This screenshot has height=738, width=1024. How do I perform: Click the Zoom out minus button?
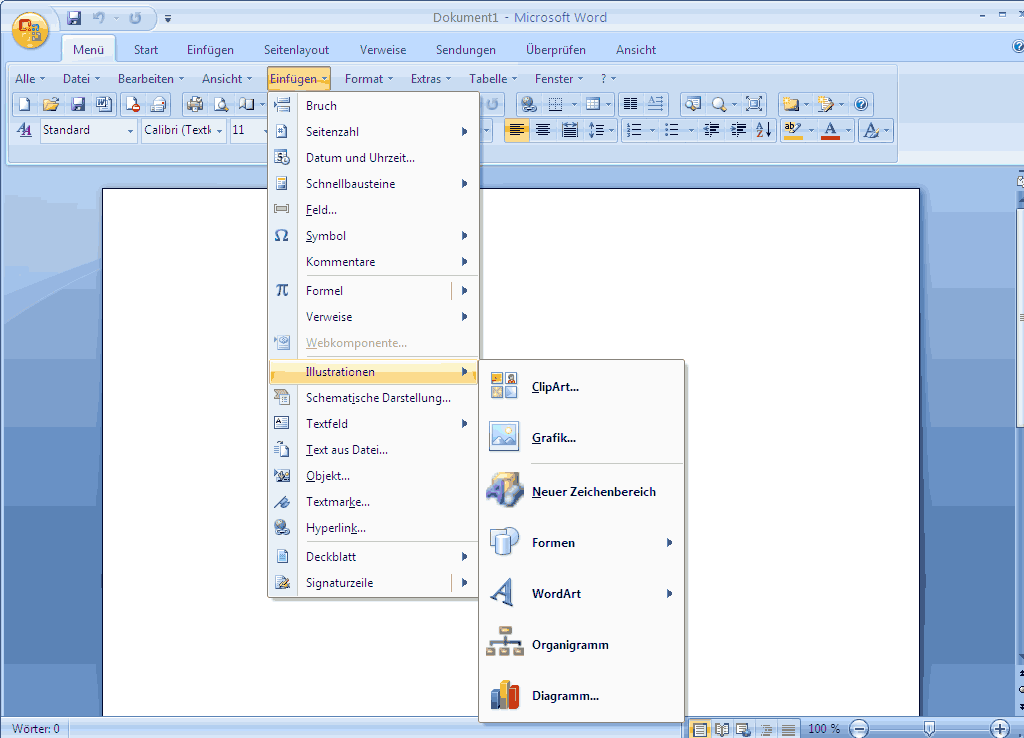859,728
